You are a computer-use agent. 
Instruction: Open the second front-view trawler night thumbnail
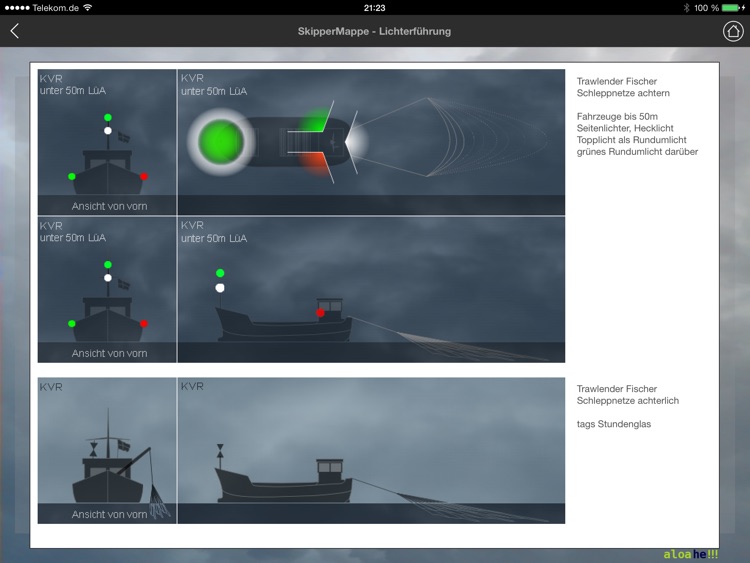[x=107, y=289]
